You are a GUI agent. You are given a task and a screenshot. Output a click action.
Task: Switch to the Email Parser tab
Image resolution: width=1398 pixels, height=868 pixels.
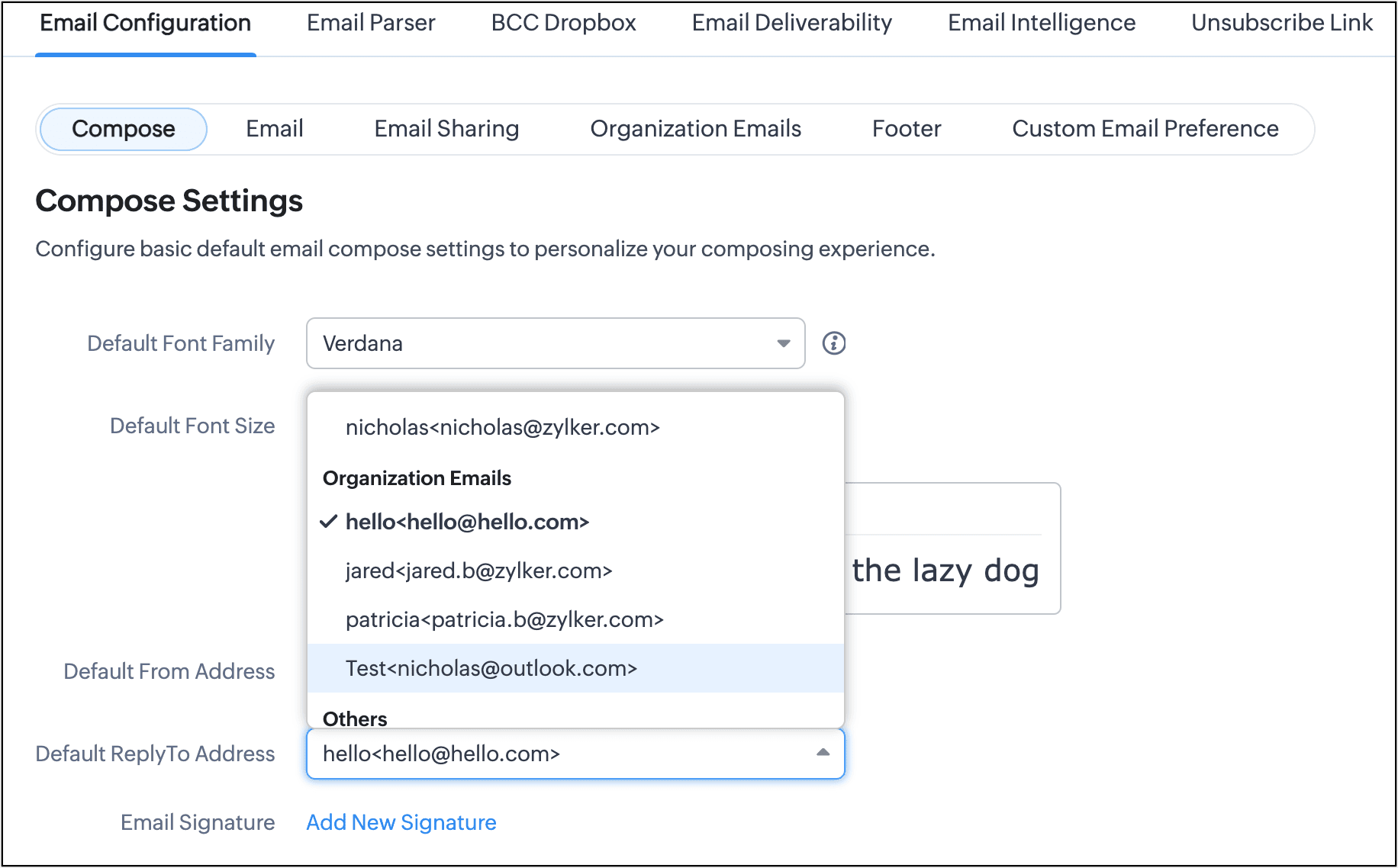(x=371, y=23)
